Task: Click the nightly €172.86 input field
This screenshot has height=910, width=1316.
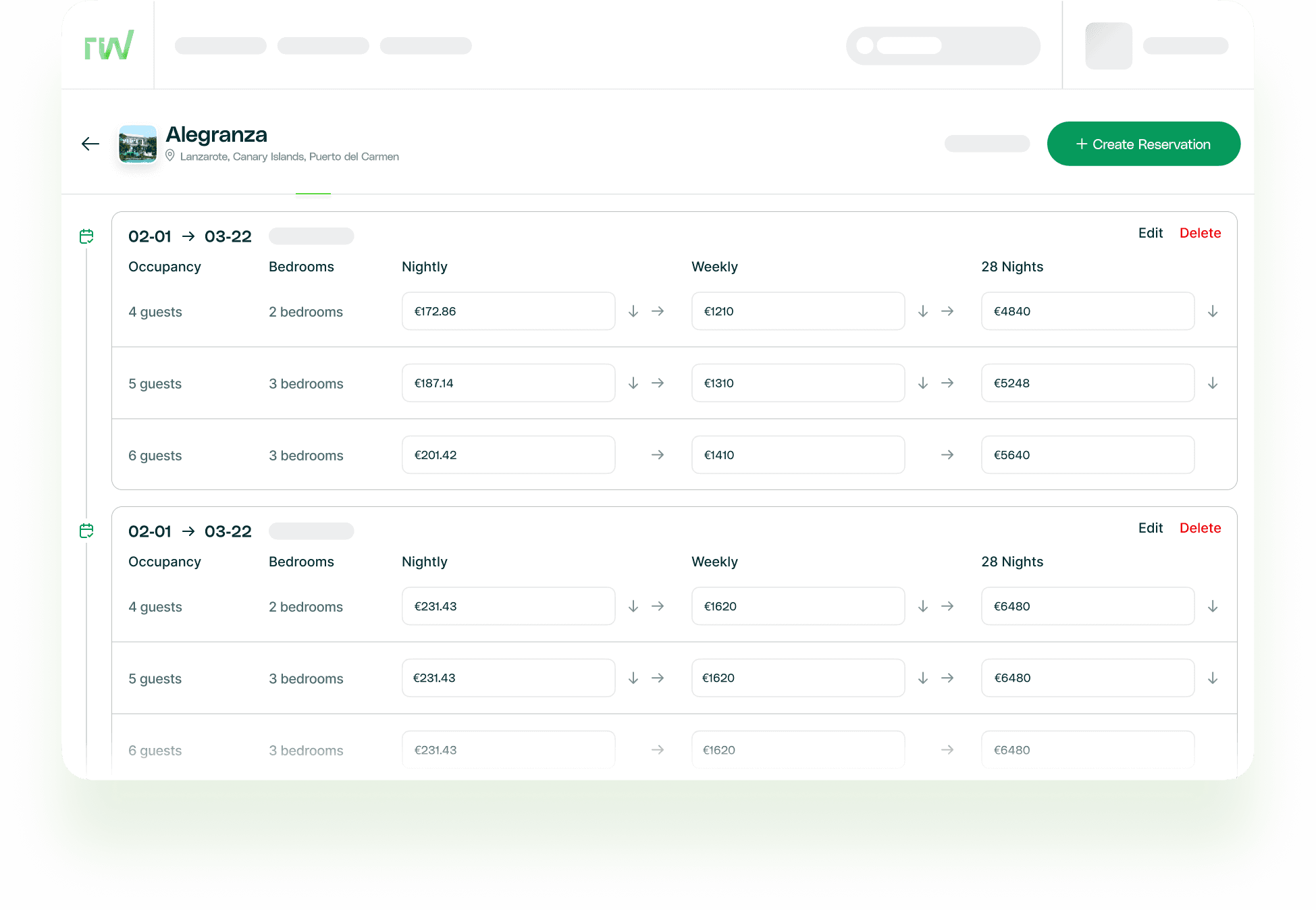Action: pyautogui.click(x=508, y=311)
